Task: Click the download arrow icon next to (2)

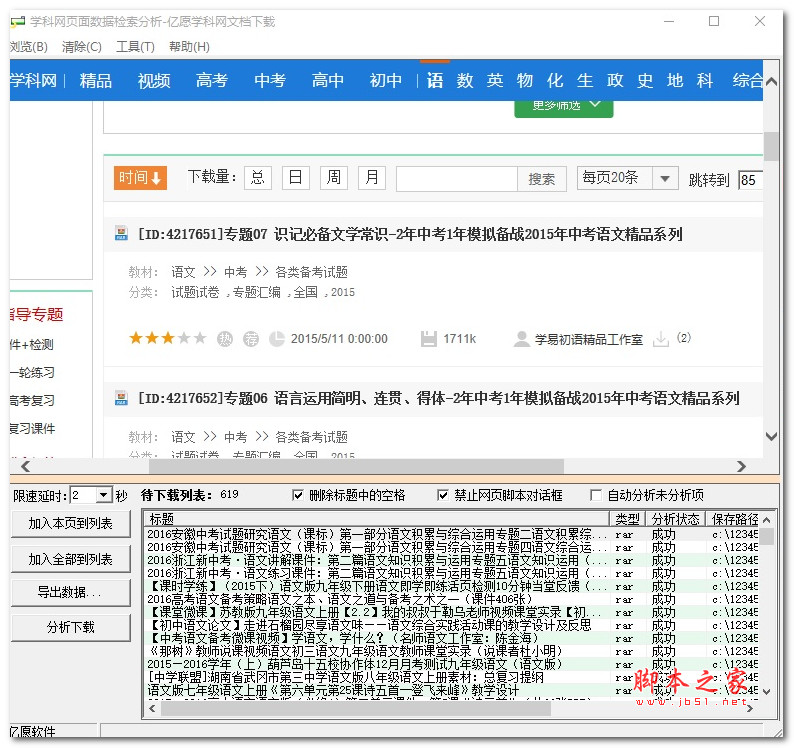Action: coord(661,339)
